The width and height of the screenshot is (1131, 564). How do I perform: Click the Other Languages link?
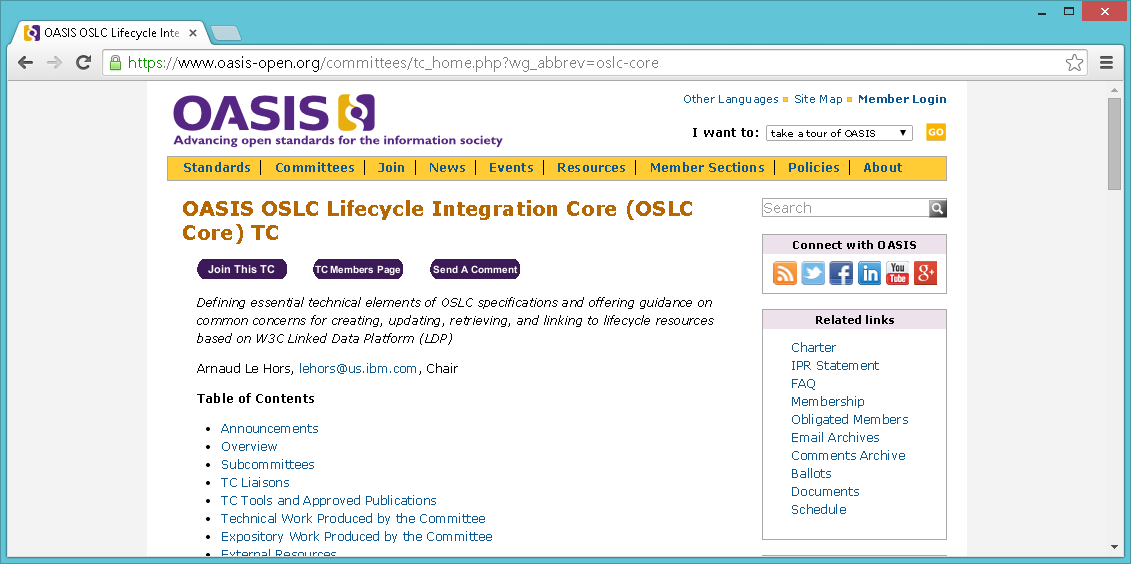click(731, 100)
